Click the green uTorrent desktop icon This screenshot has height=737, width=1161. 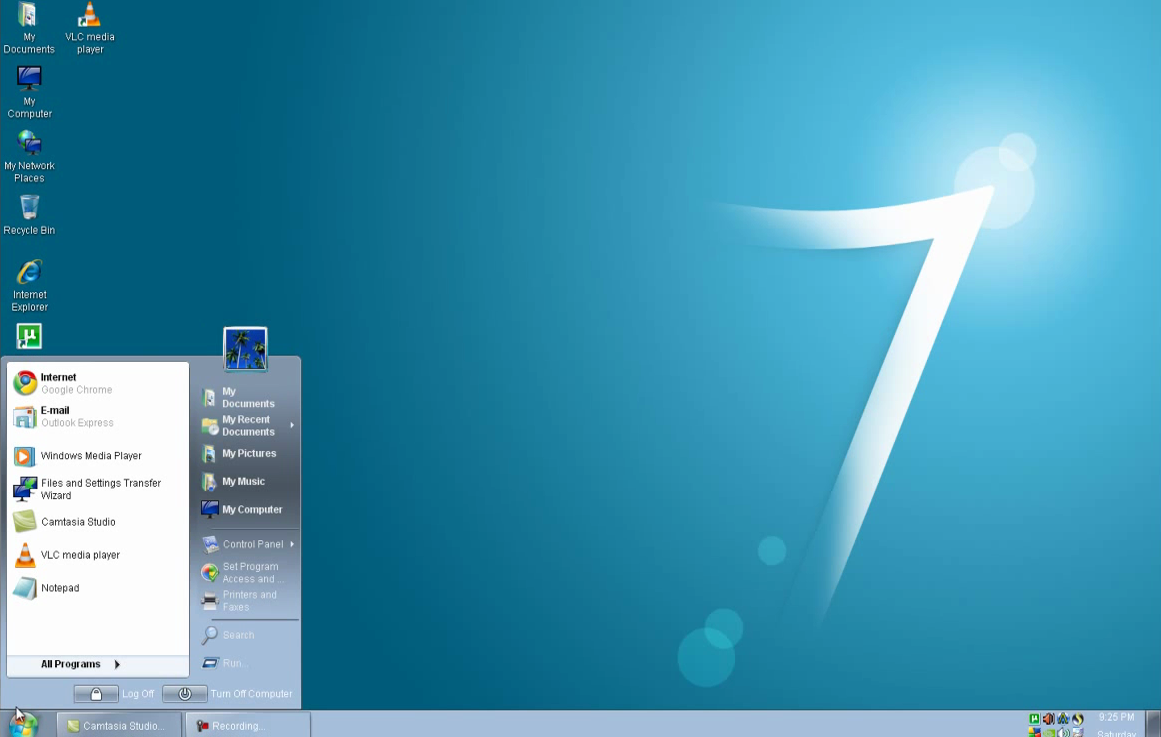click(x=29, y=336)
